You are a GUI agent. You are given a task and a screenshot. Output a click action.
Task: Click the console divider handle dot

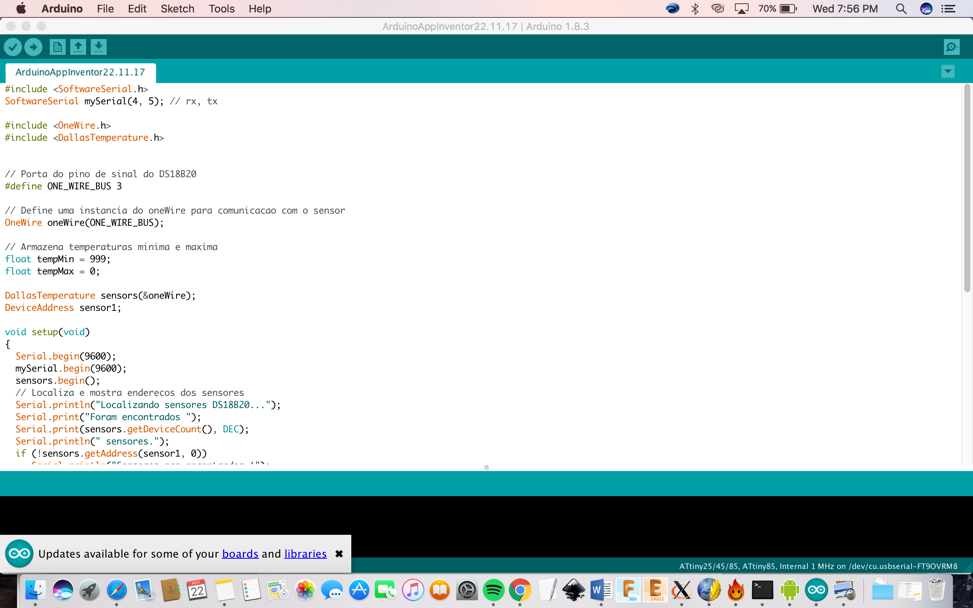pyautogui.click(x=486, y=467)
